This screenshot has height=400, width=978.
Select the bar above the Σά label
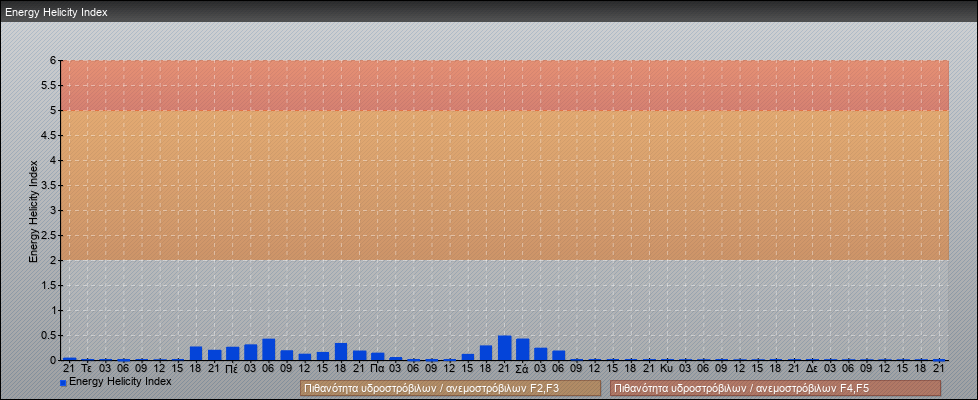tap(523, 349)
